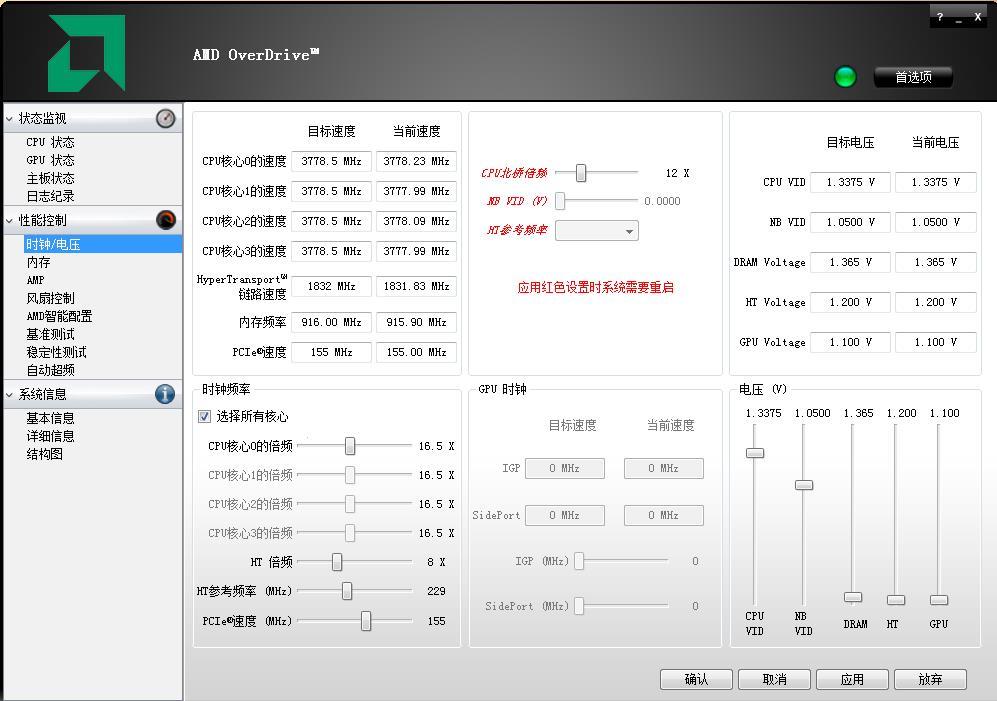
Task: Click HyperTransport target speed 1832 MHz field
Action: (x=331, y=286)
